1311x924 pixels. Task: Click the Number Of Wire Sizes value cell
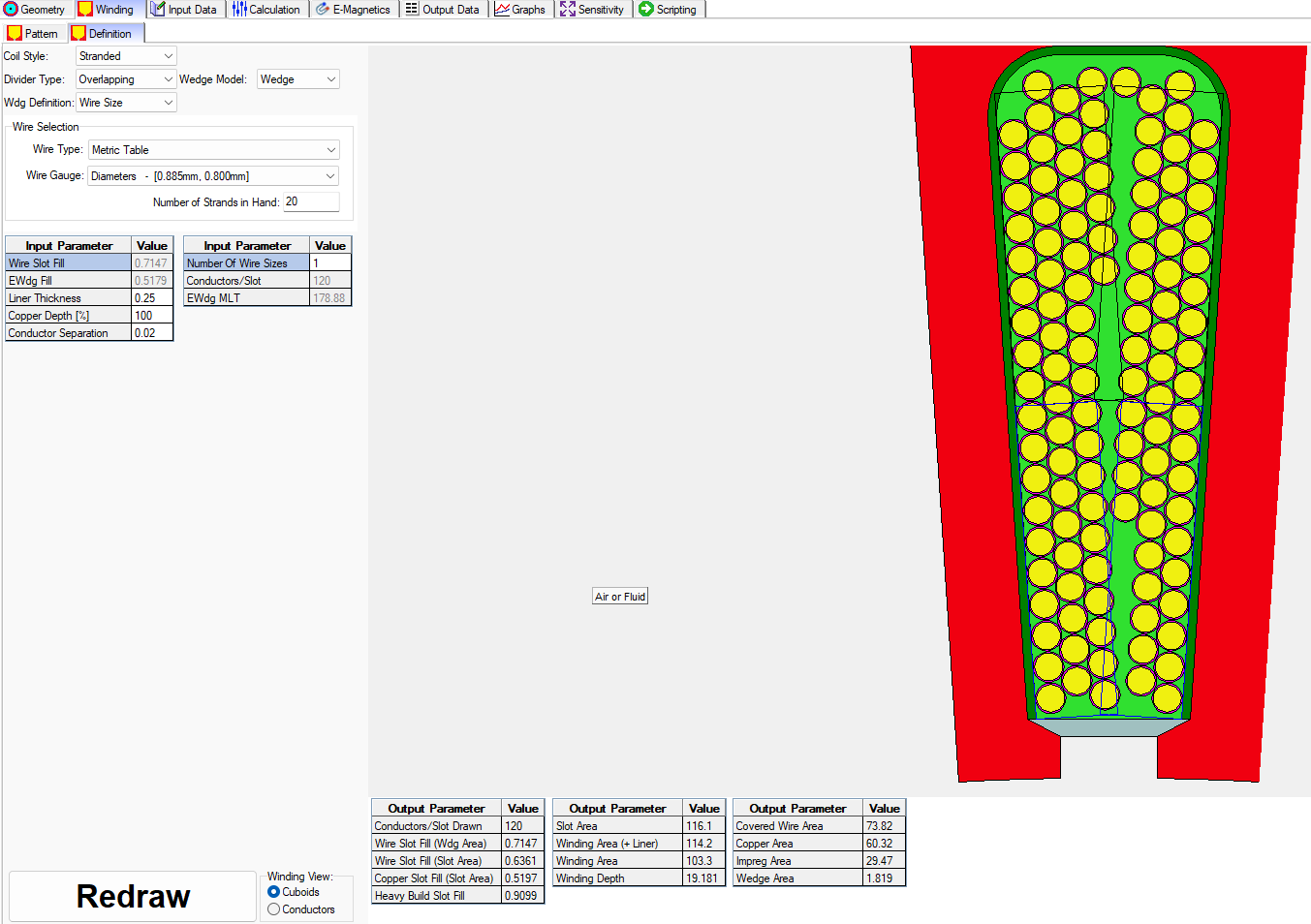(x=330, y=263)
